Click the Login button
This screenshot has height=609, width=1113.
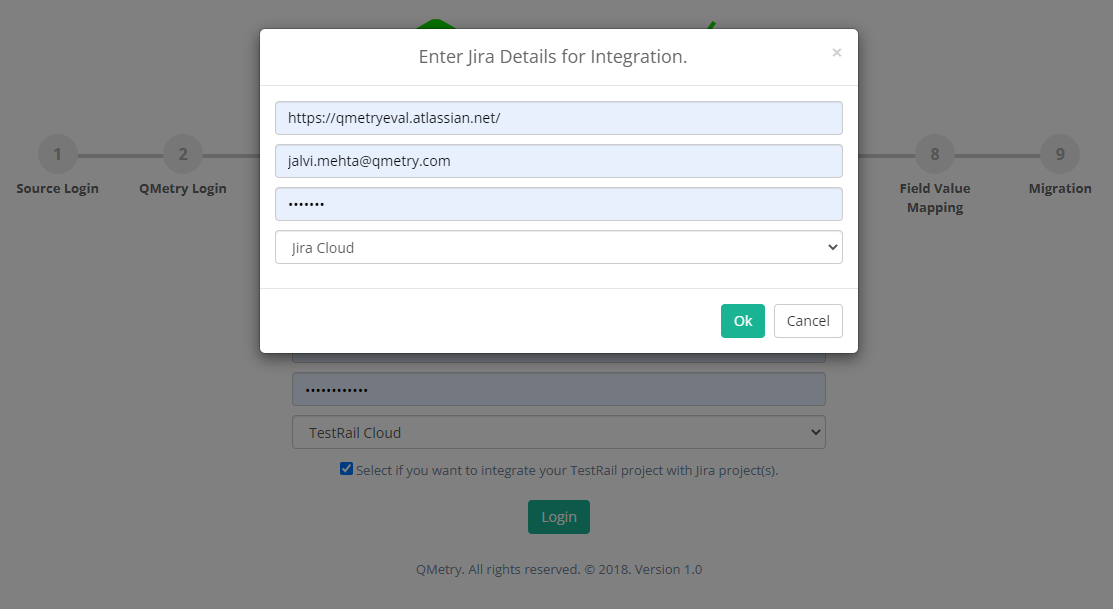point(559,517)
